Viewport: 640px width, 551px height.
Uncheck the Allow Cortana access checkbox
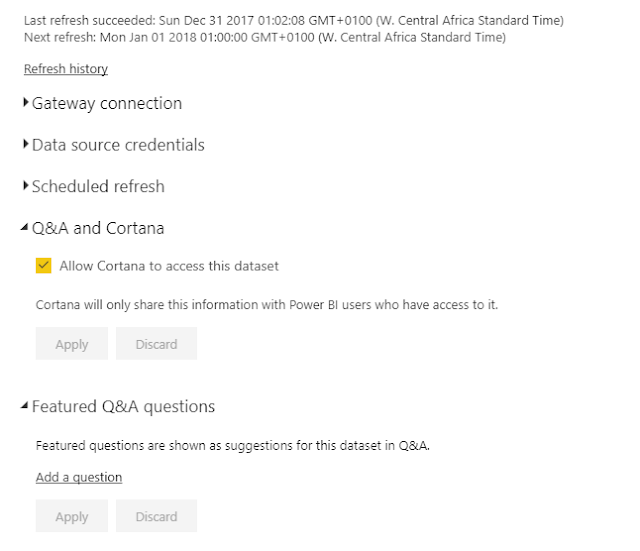point(43,266)
